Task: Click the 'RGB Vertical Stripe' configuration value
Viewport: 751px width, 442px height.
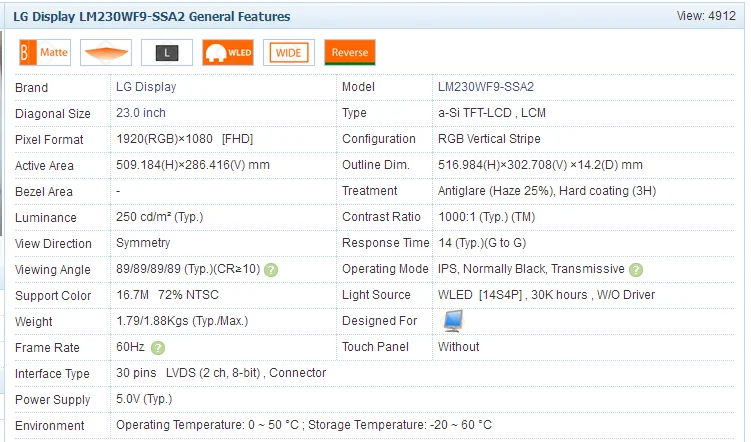Action: [x=489, y=139]
